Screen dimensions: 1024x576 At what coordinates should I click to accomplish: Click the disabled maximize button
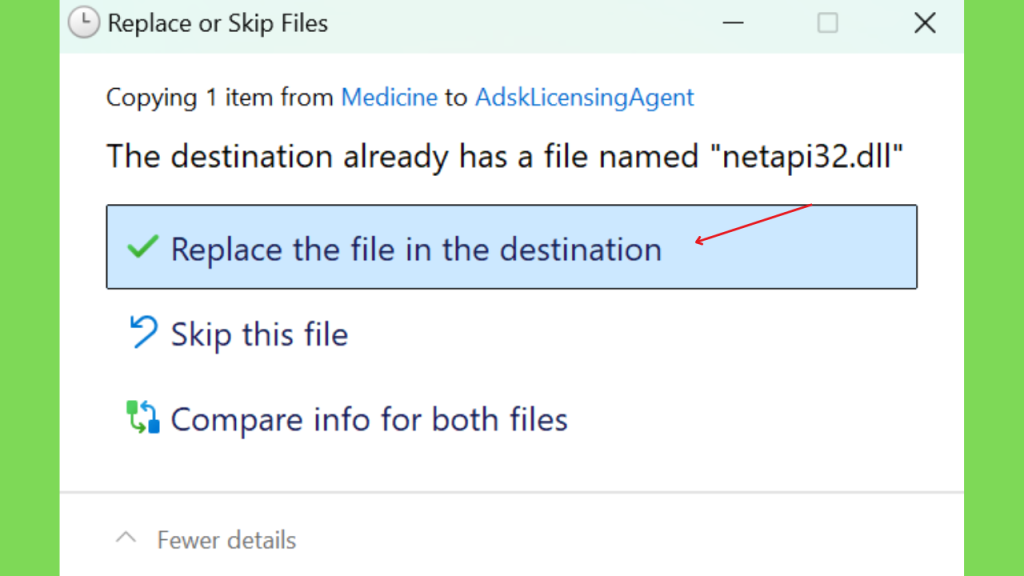[x=827, y=23]
